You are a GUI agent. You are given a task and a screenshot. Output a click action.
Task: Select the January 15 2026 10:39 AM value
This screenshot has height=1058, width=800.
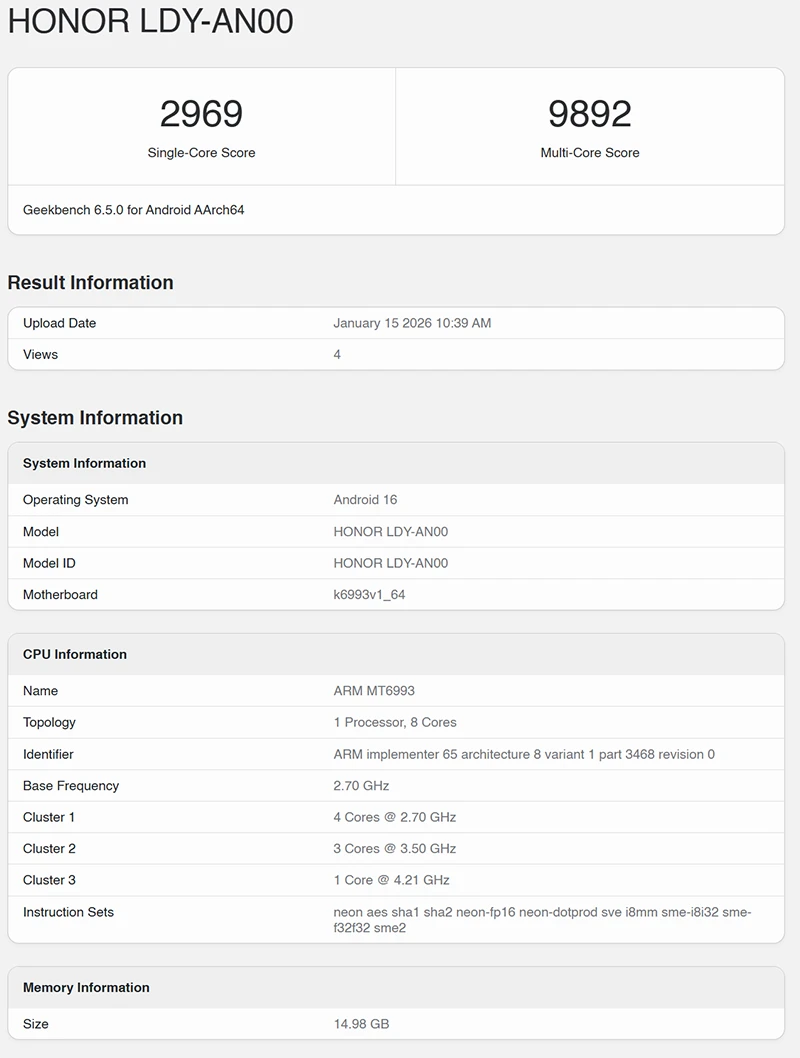pyautogui.click(x=412, y=323)
